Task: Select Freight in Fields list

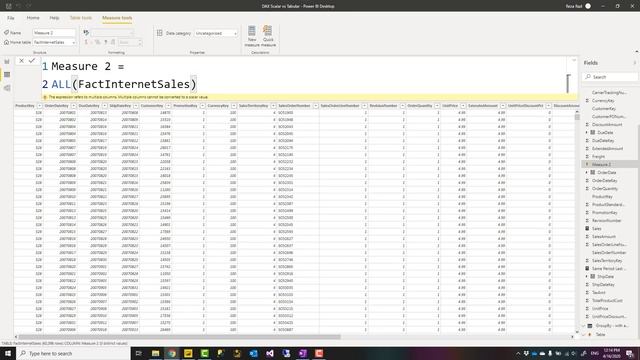Action: pyautogui.click(x=598, y=157)
